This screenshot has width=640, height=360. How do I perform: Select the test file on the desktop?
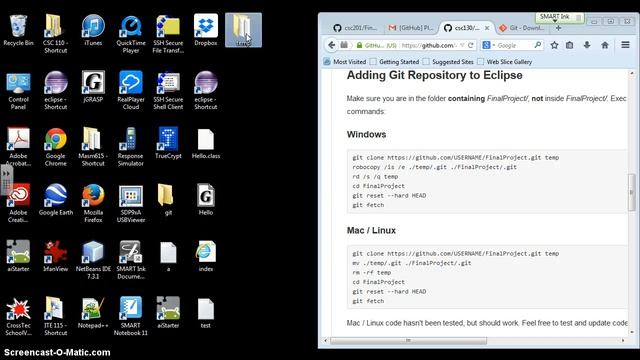[206, 312]
